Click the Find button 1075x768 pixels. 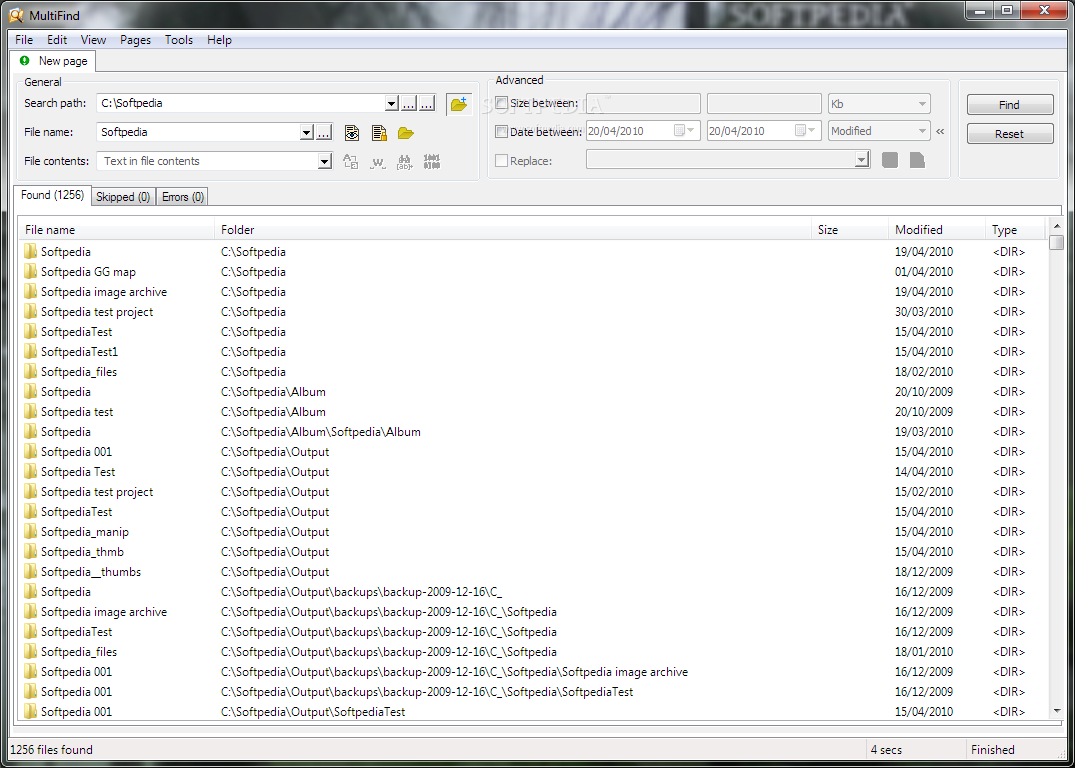(x=1010, y=105)
